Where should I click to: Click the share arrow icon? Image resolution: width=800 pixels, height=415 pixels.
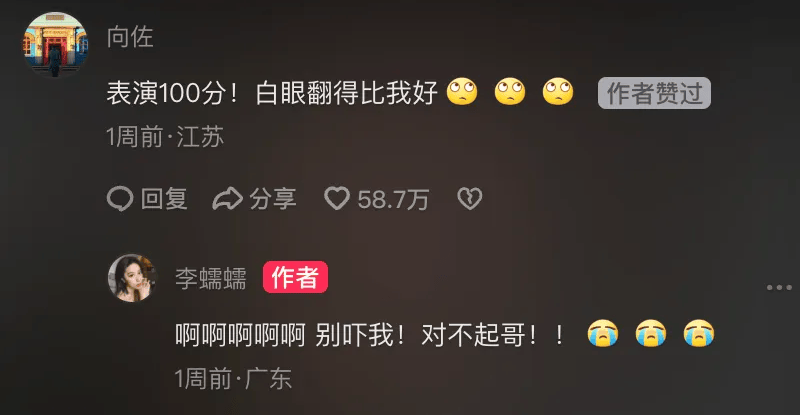pos(227,199)
